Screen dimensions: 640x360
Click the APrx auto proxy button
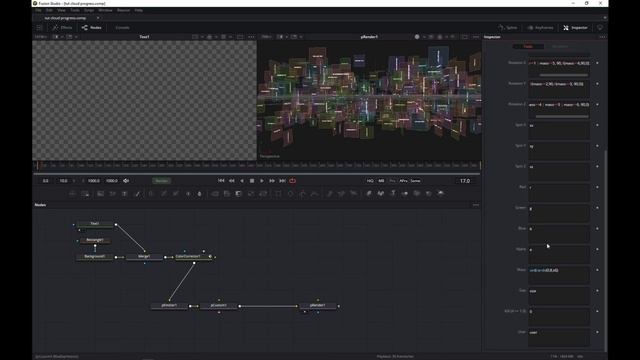coord(403,181)
